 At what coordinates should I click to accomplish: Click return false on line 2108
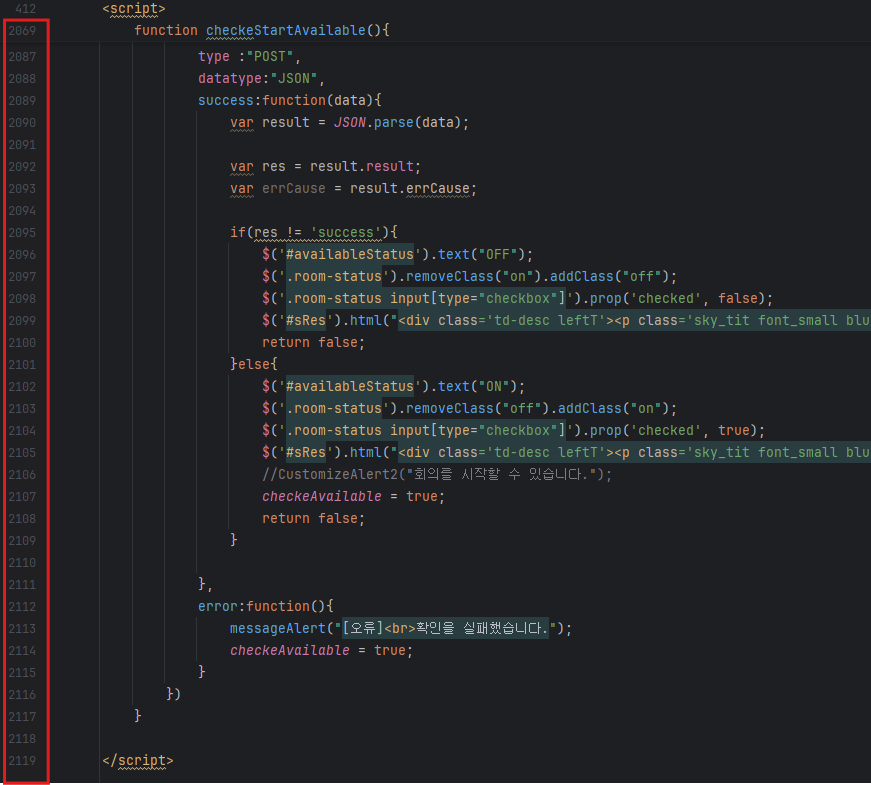pyautogui.click(x=313, y=518)
